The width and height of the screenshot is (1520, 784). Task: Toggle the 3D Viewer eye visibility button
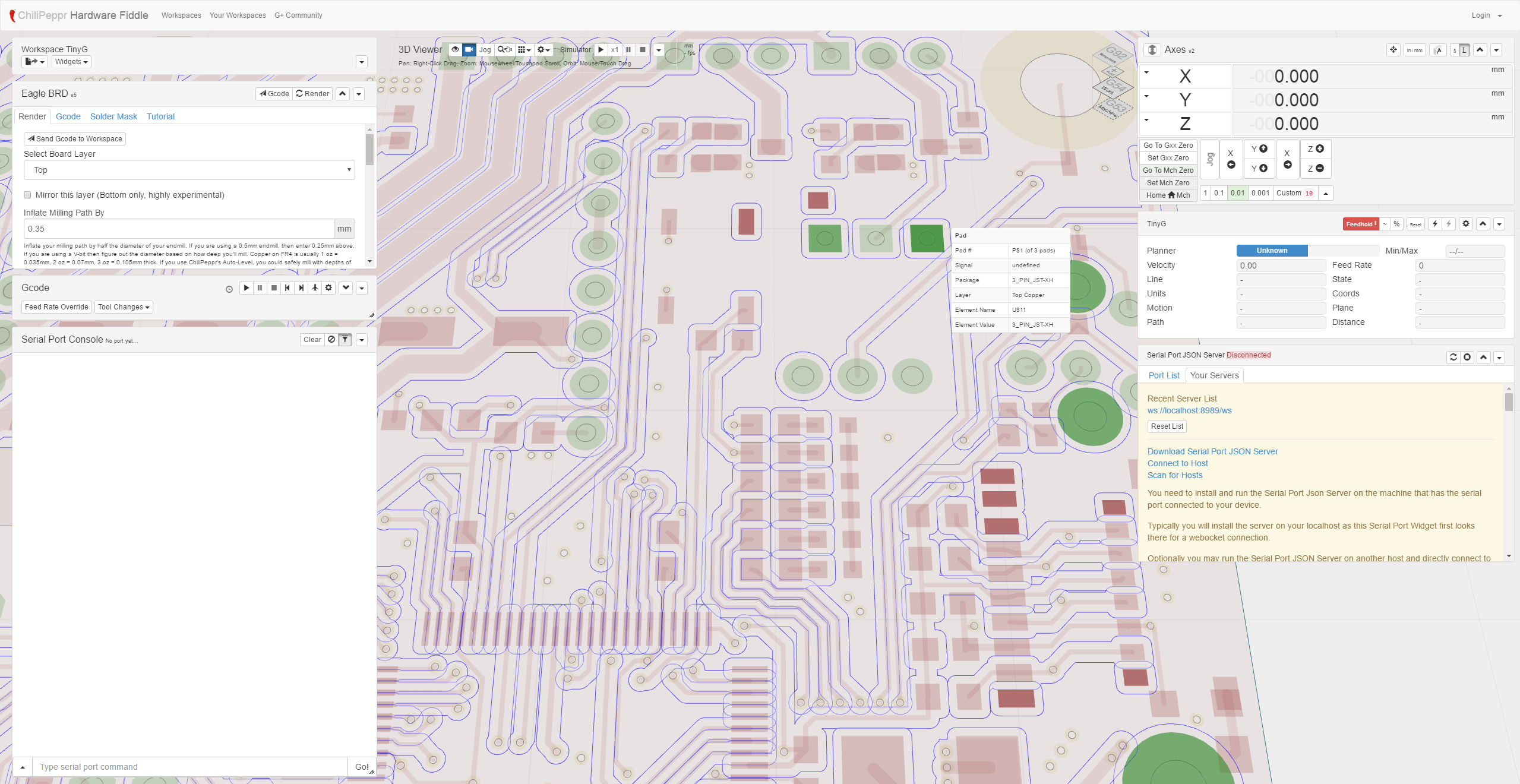pyautogui.click(x=455, y=50)
